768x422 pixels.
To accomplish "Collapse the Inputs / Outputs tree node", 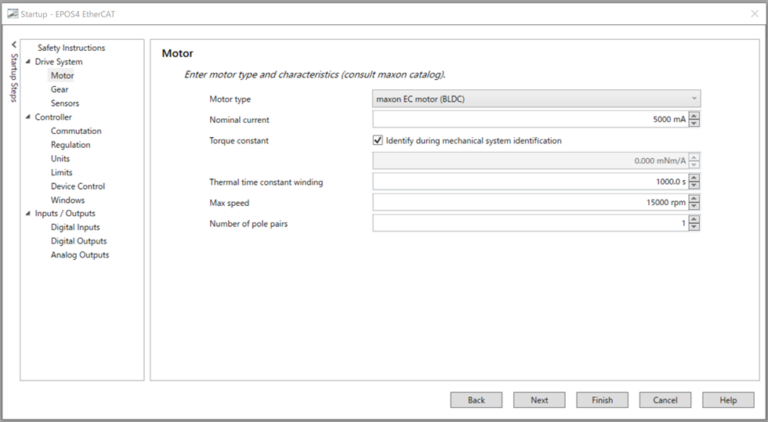I will pyautogui.click(x=28, y=213).
